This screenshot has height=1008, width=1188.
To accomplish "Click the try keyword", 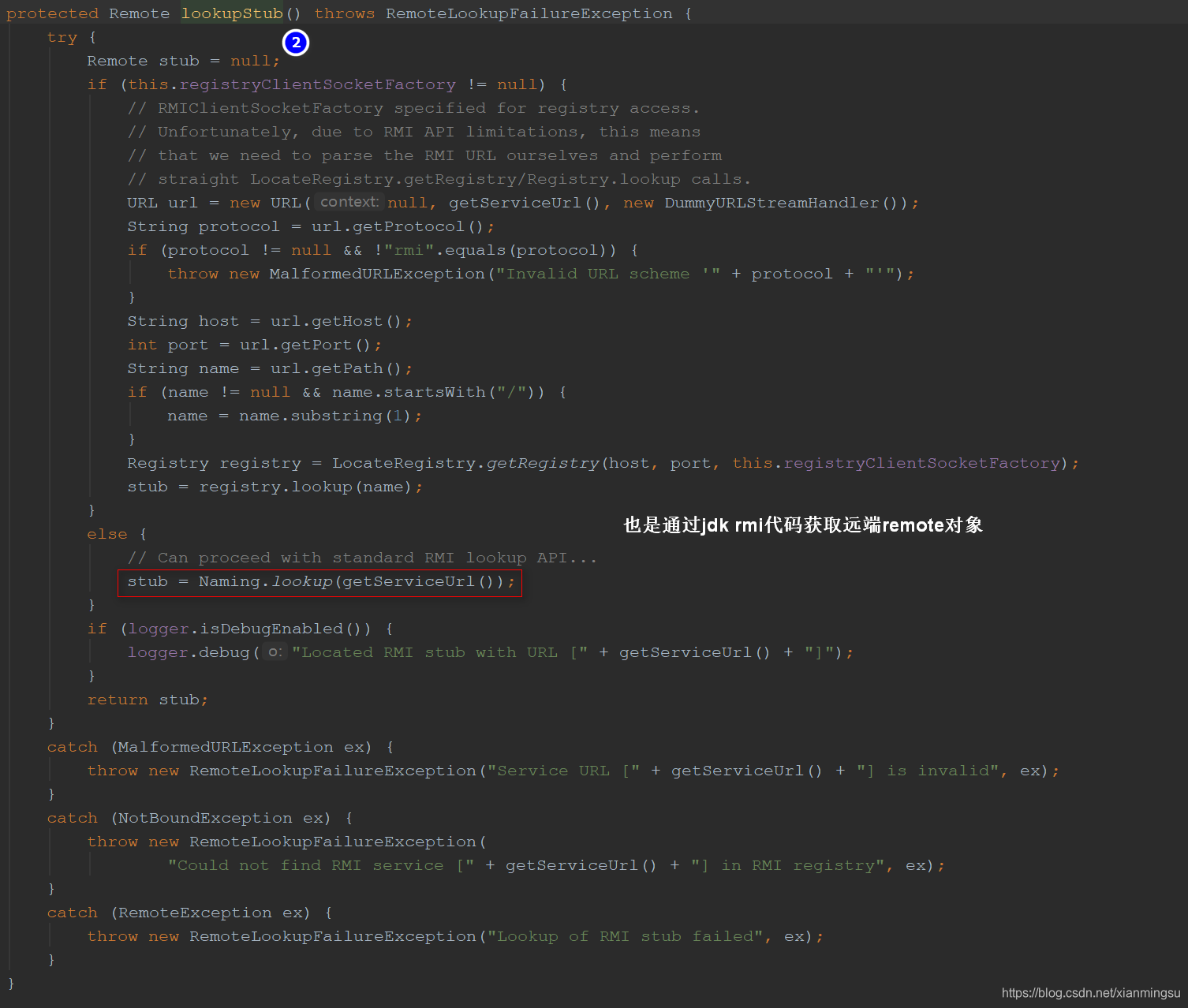I will 62,37.
